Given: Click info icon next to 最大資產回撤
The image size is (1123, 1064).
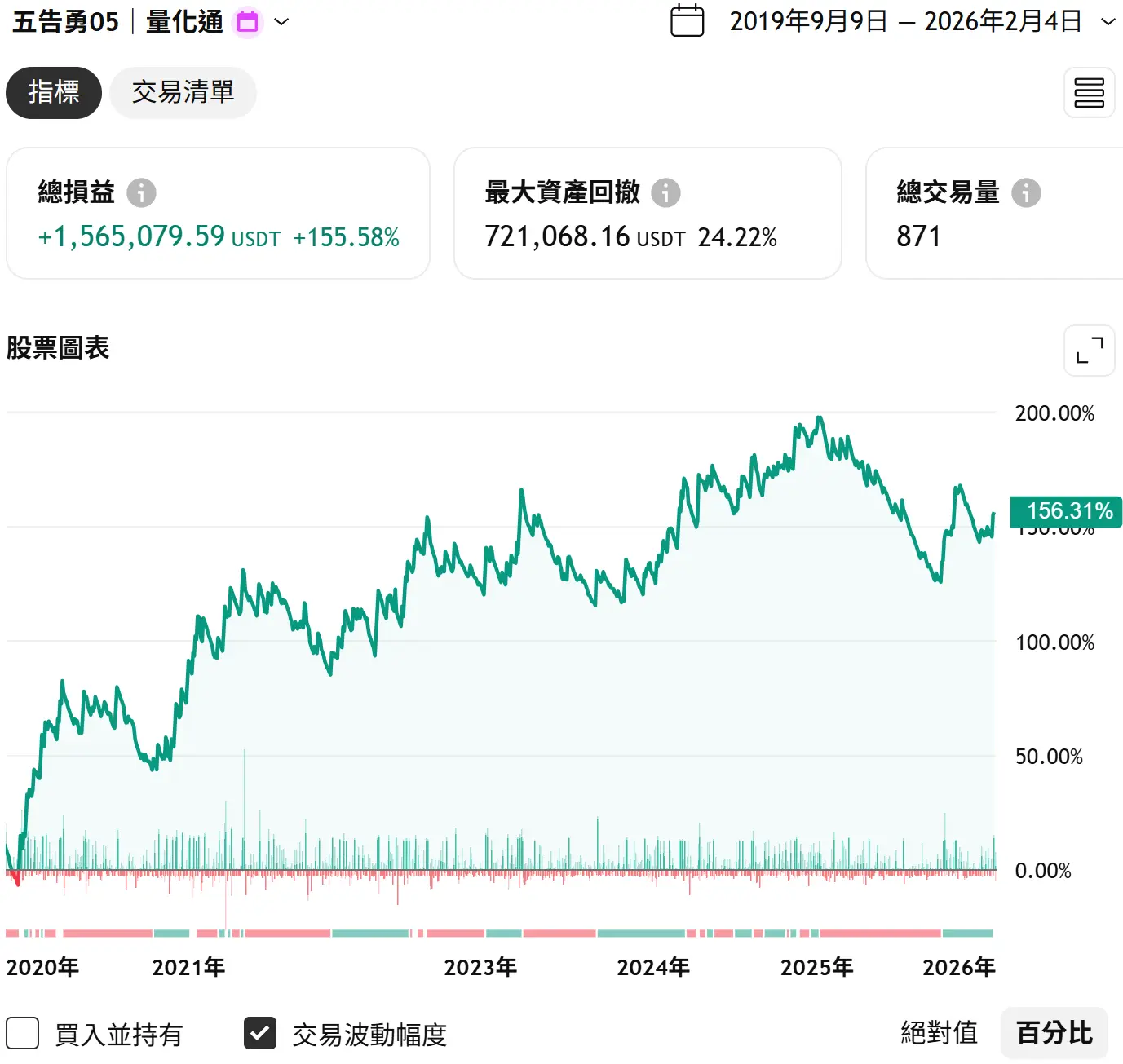Looking at the screenshot, I should tap(665, 193).
